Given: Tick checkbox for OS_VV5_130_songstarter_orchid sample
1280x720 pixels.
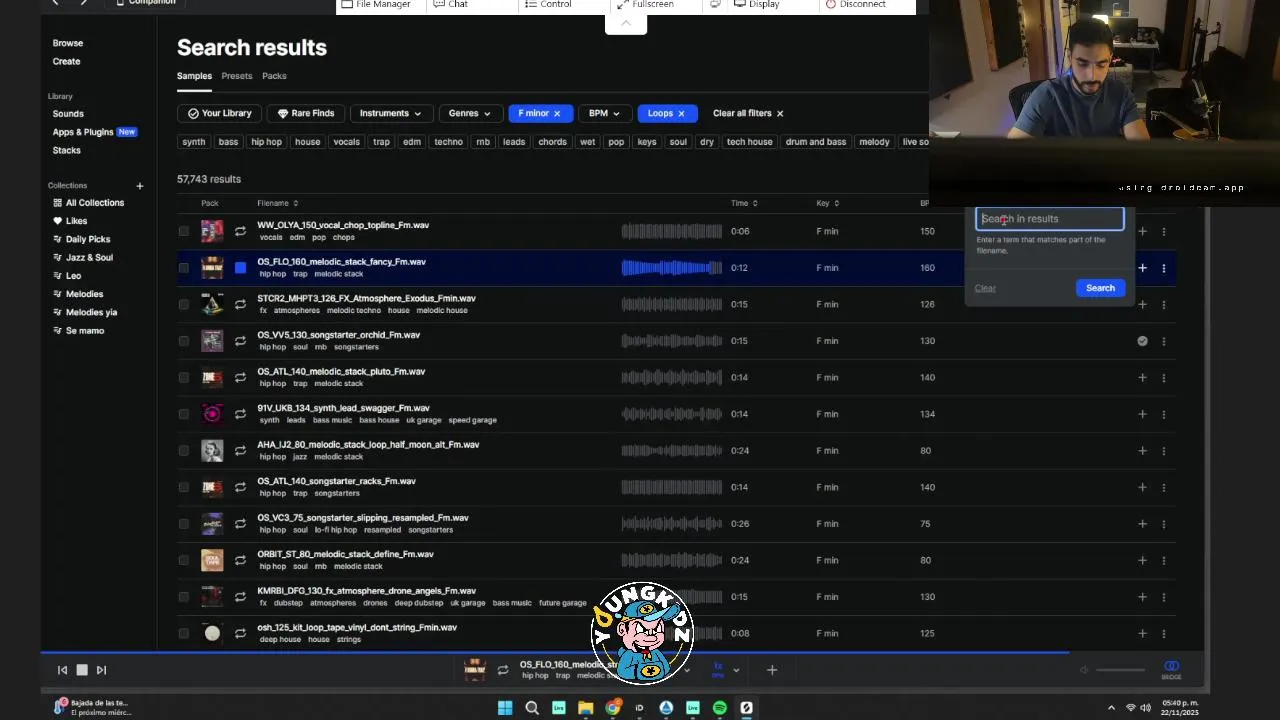Looking at the screenshot, I should [184, 341].
